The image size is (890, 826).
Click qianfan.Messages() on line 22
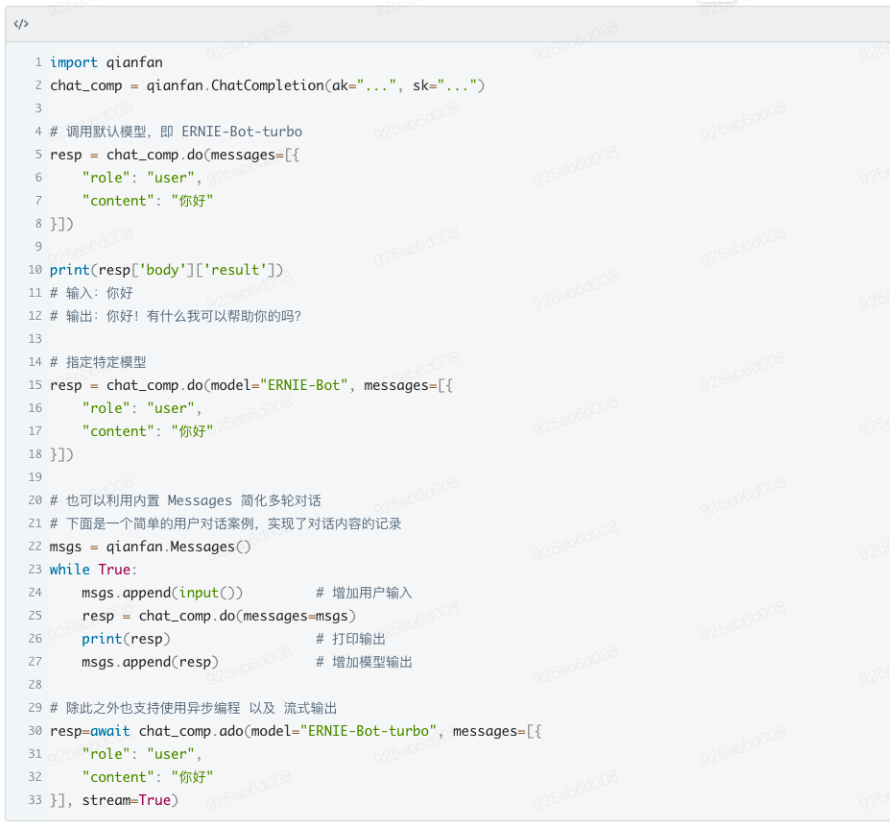click(x=178, y=547)
